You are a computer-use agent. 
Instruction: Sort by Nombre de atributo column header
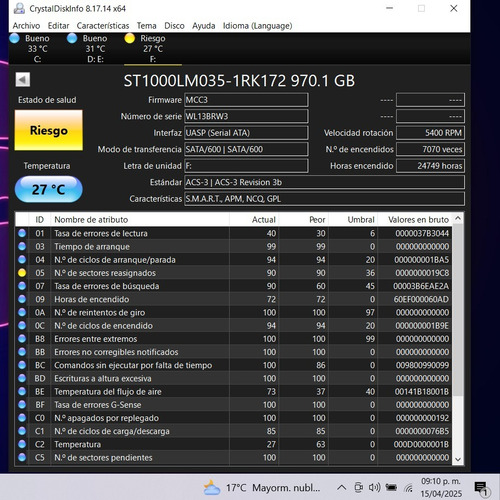(x=140, y=220)
